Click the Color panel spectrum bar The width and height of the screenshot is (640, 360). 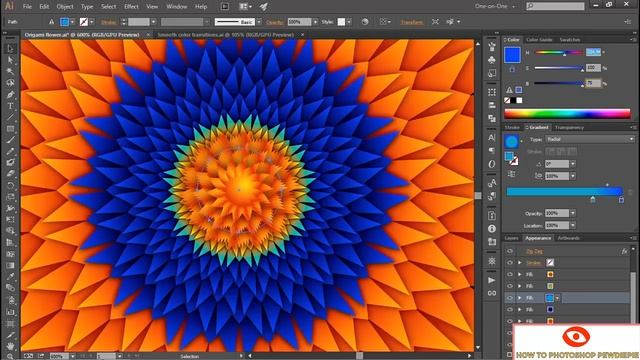coord(567,113)
